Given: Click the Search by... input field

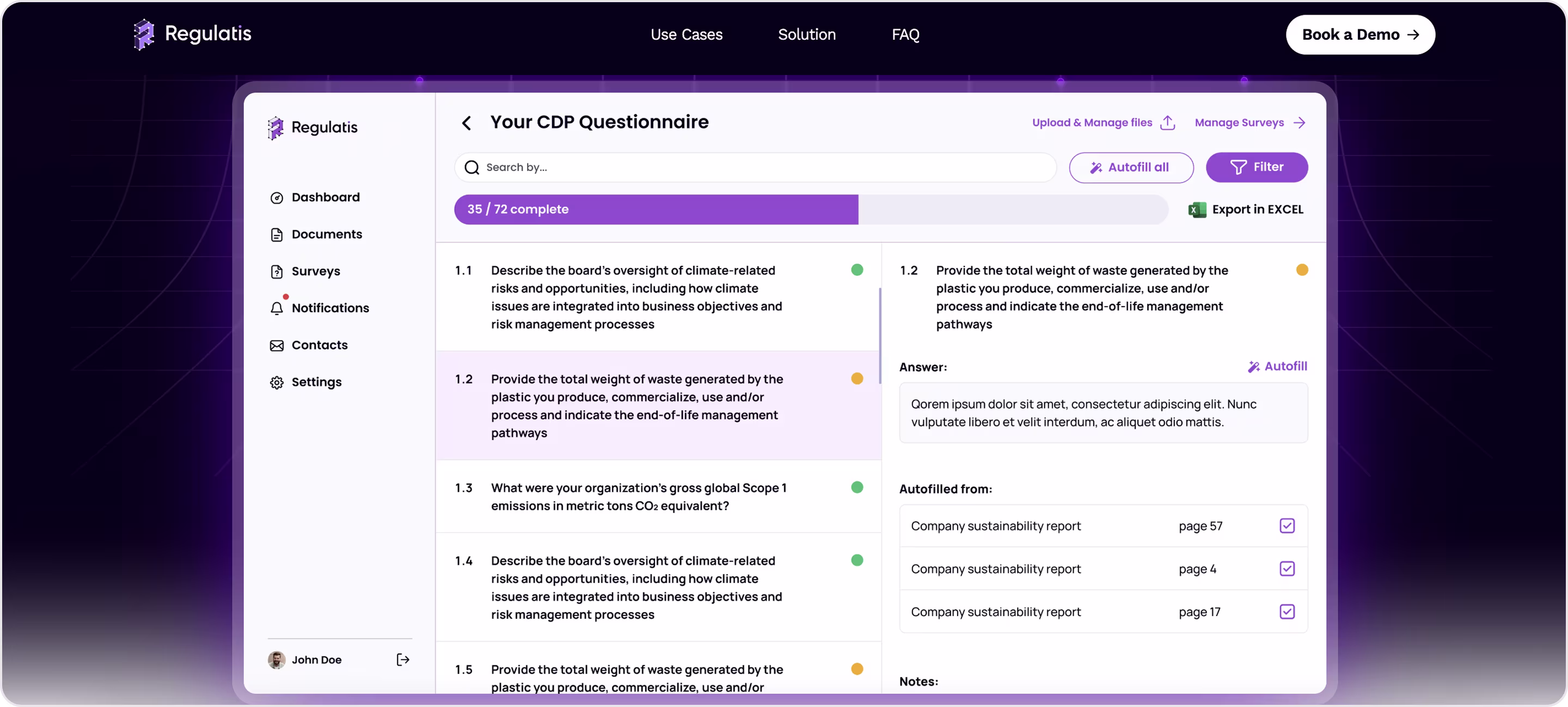Looking at the screenshot, I should [755, 167].
